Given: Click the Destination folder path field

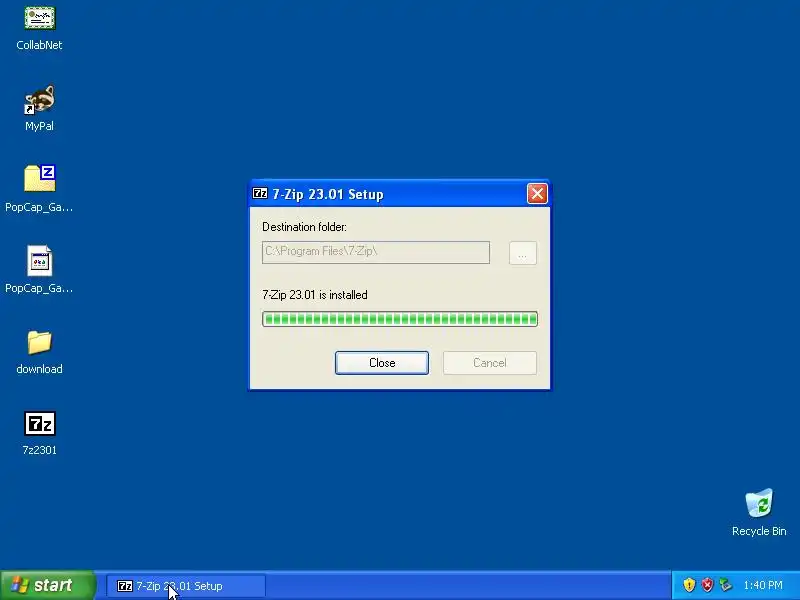Looking at the screenshot, I should [376, 253].
